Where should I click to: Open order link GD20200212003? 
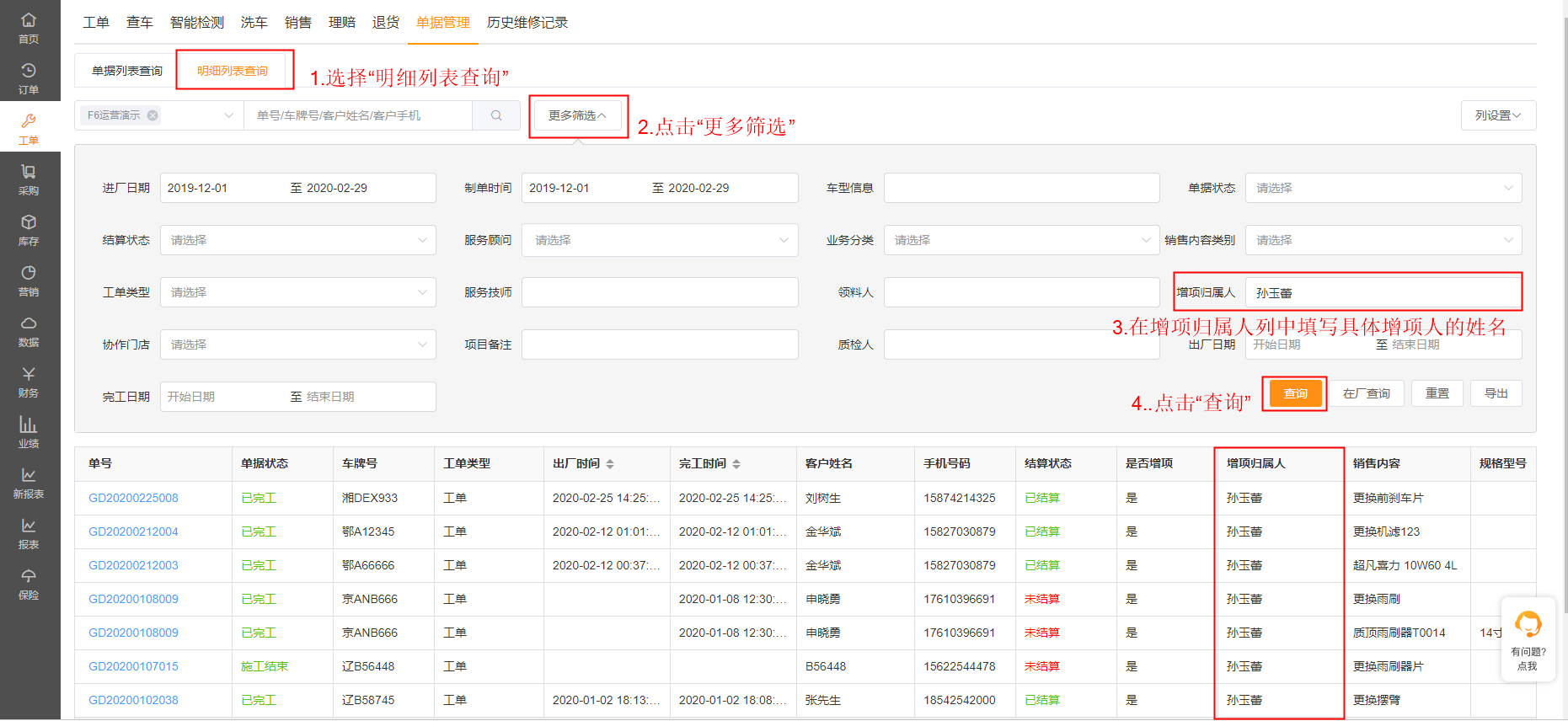(133, 565)
